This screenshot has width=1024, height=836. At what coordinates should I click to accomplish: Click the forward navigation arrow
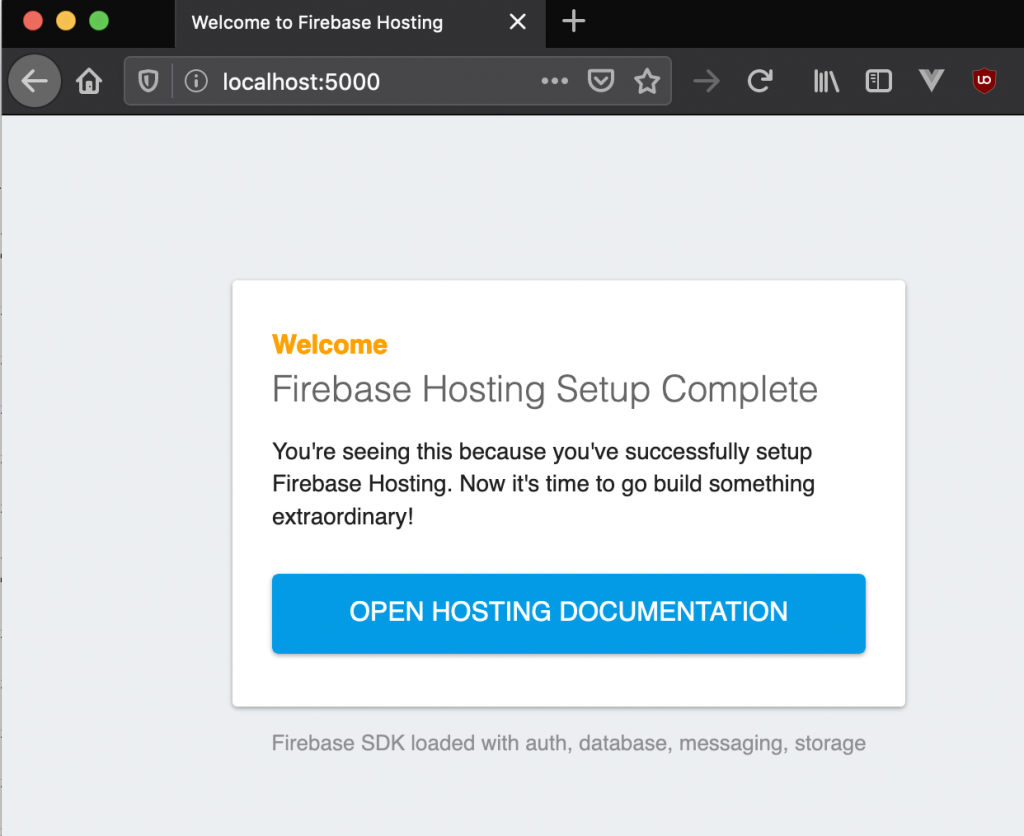tap(706, 81)
